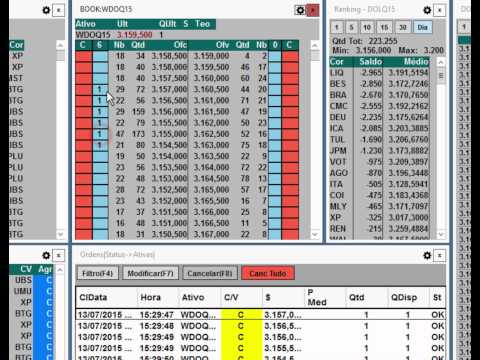
Task: Open settings gear of BOOK:WDOQ15 panel
Action: pyautogui.click(x=300, y=10)
